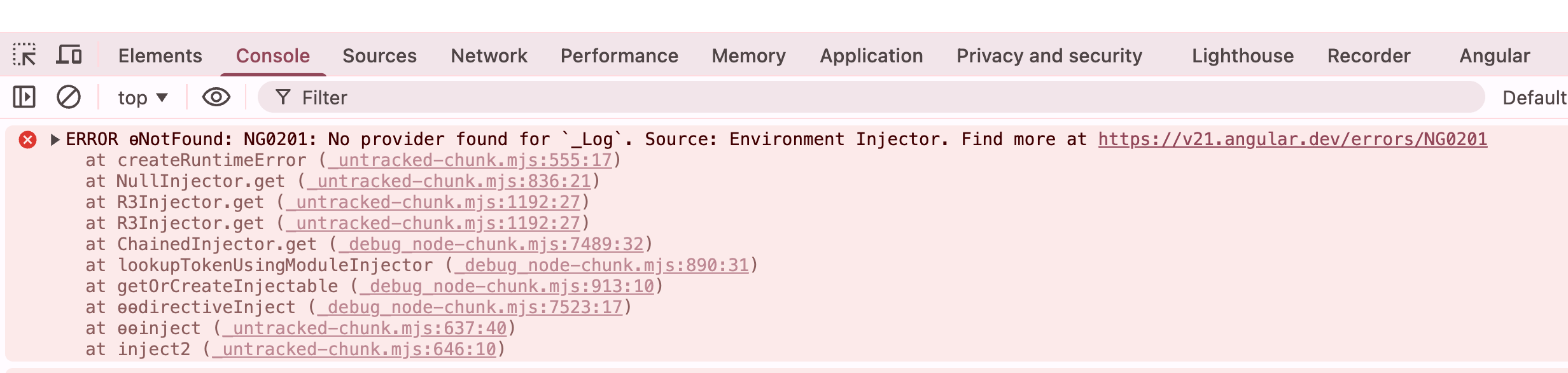The height and width of the screenshot is (373, 1568).
Task: Switch to the Privacy and security tab
Action: tap(1049, 56)
